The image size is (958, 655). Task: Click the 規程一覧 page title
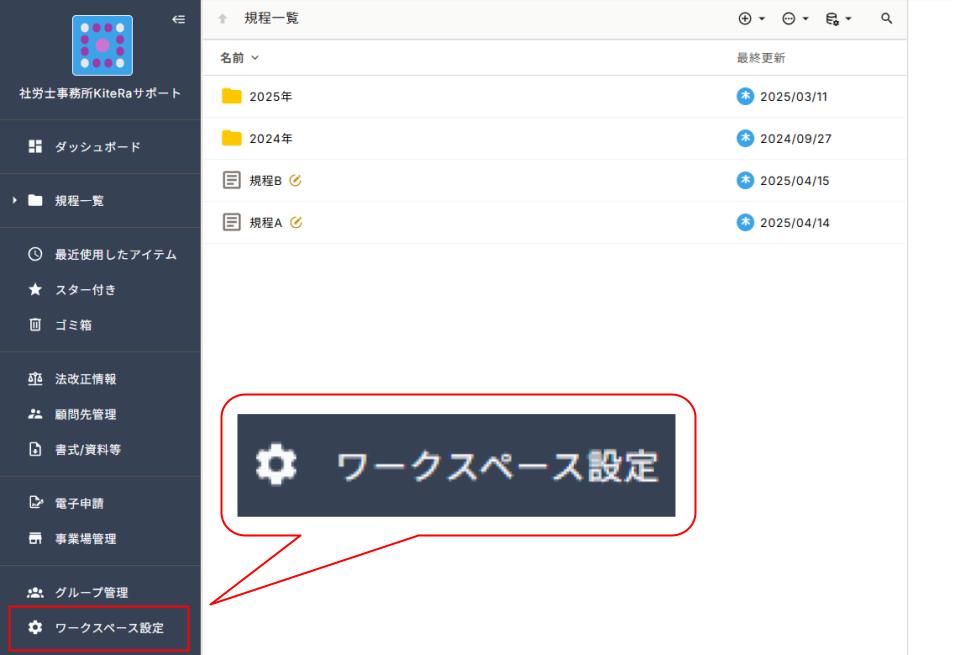(272, 18)
